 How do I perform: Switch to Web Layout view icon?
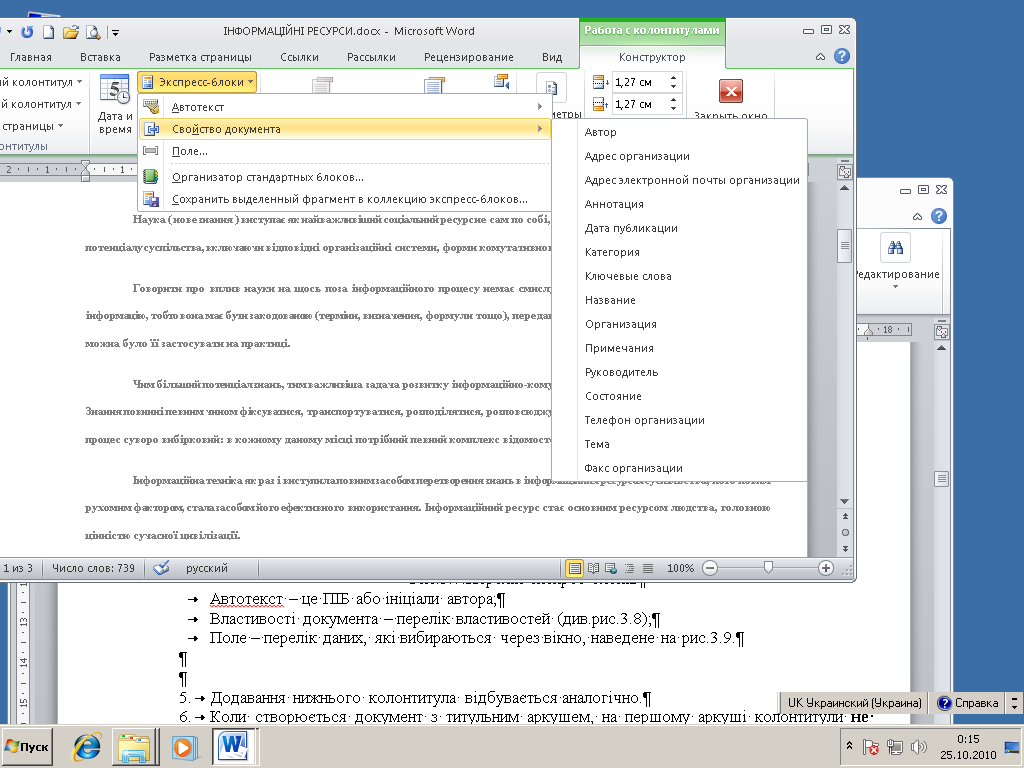click(x=611, y=568)
